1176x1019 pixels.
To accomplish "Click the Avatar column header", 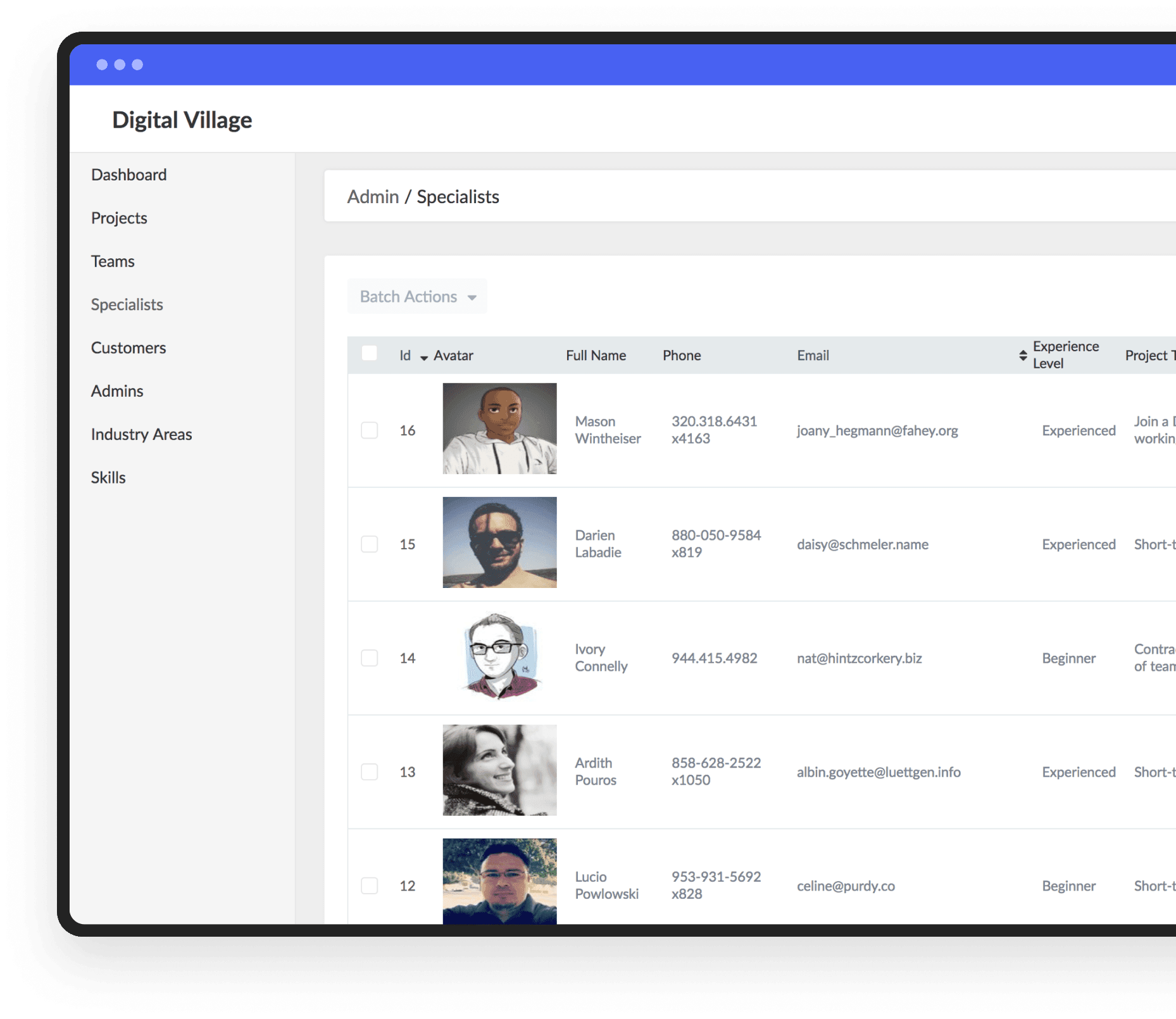I will (x=453, y=356).
